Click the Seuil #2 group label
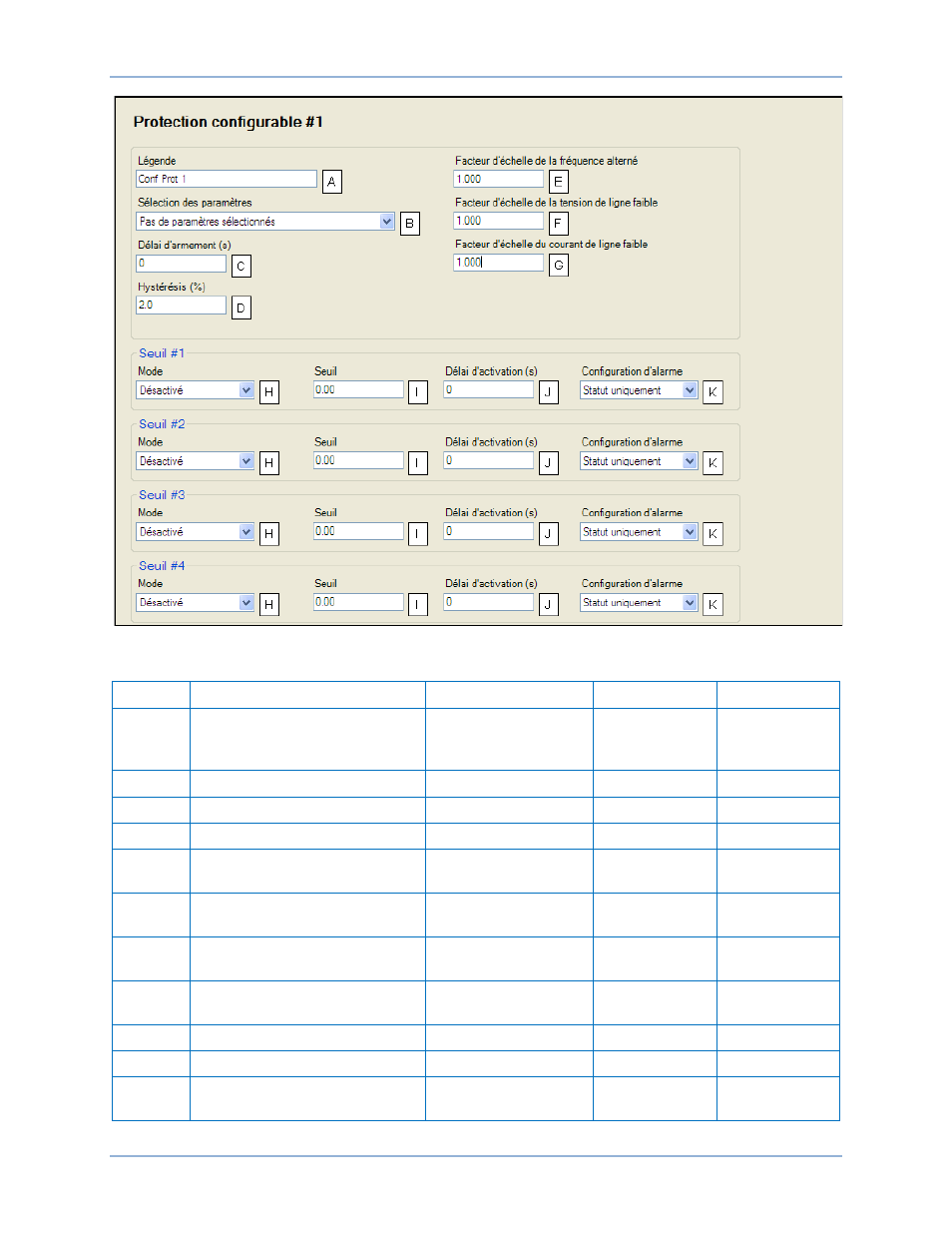952x1233 pixels. (x=162, y=424)
